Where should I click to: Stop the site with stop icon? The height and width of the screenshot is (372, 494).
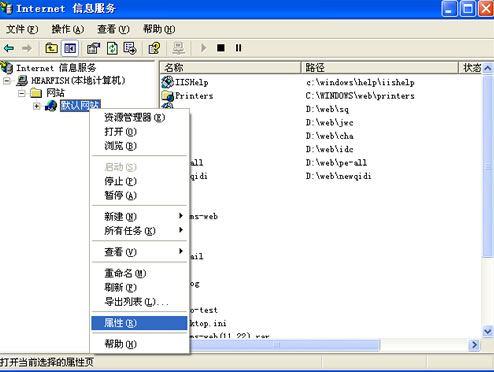pos(221,48)
